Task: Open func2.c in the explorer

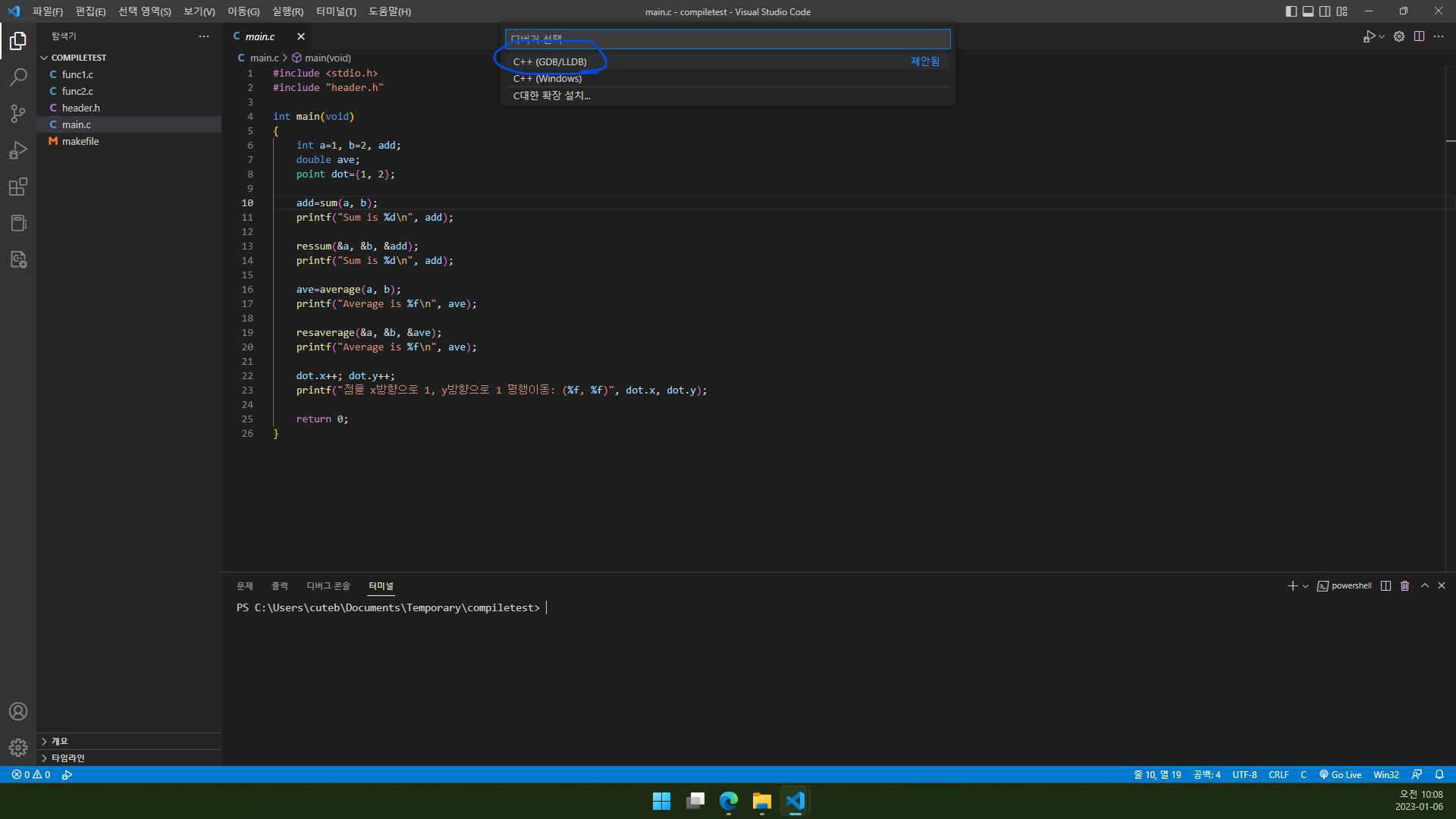Action: click(x=129, y=91)
